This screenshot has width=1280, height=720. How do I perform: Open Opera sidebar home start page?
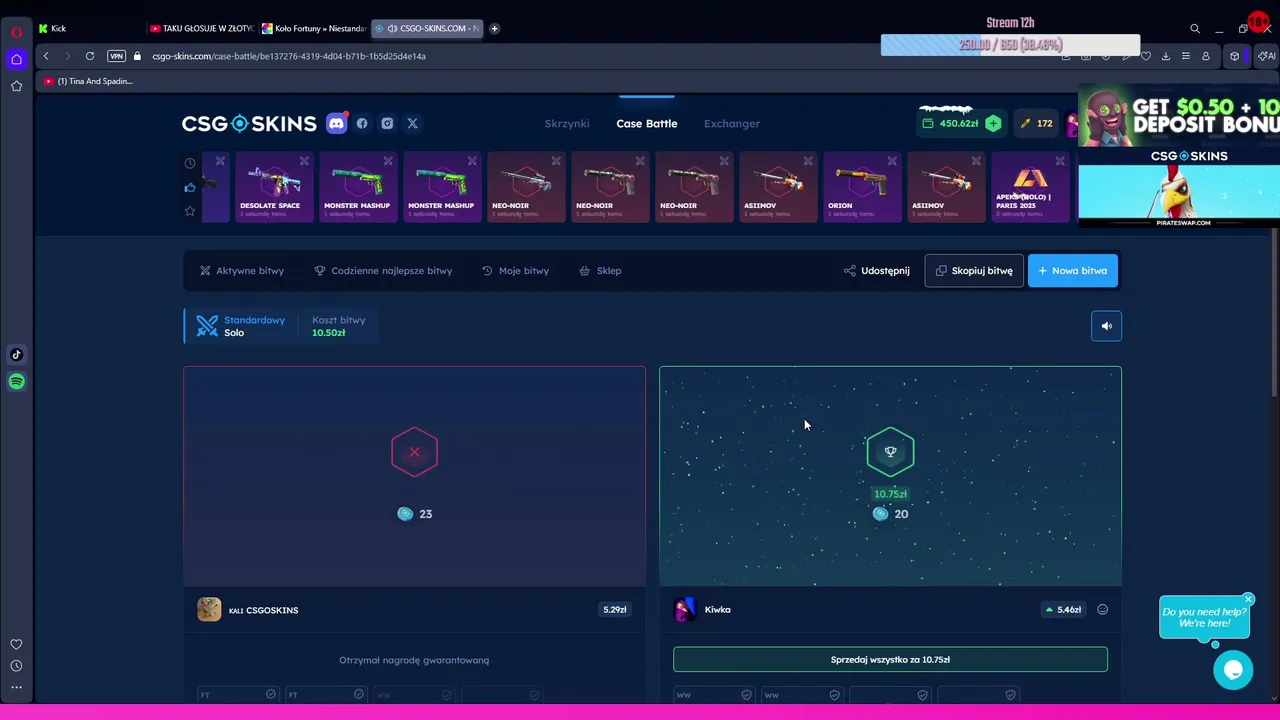(16, 60)
